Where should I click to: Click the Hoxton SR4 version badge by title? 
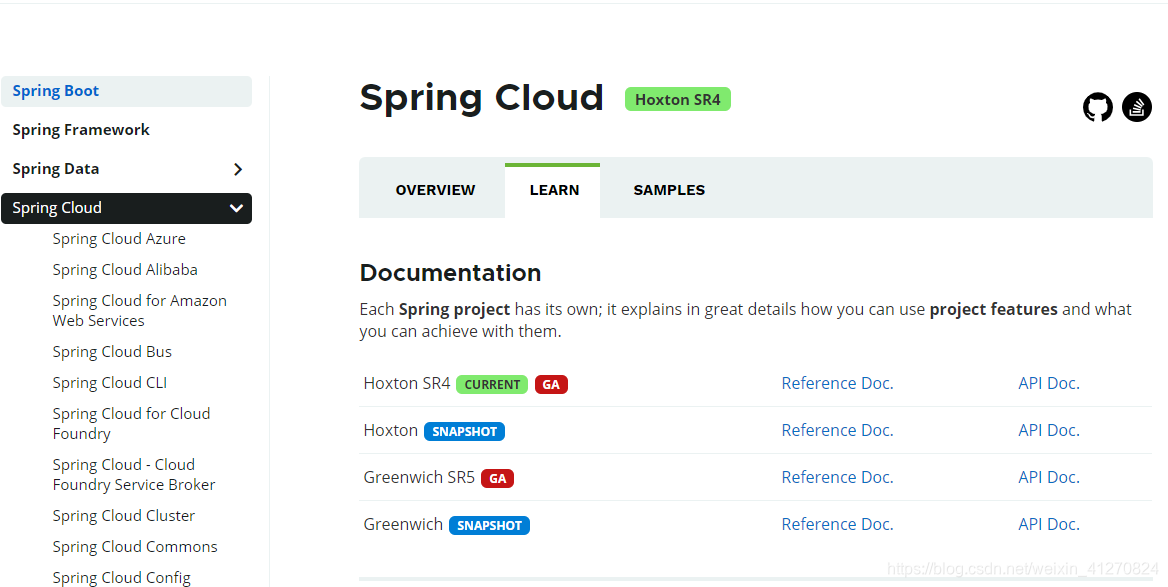pyautogui.click(x=678, y=99)
